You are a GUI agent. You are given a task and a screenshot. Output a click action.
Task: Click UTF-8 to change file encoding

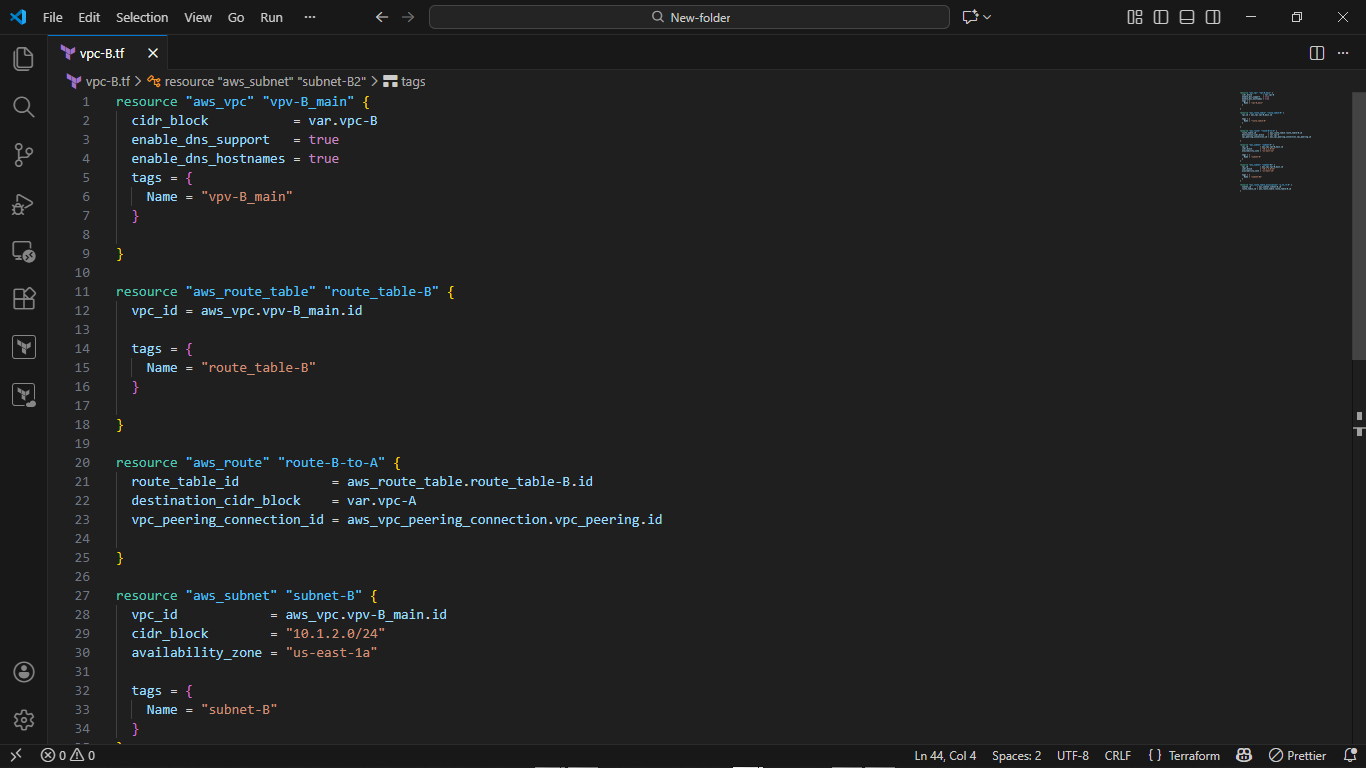click(1072, 755)
